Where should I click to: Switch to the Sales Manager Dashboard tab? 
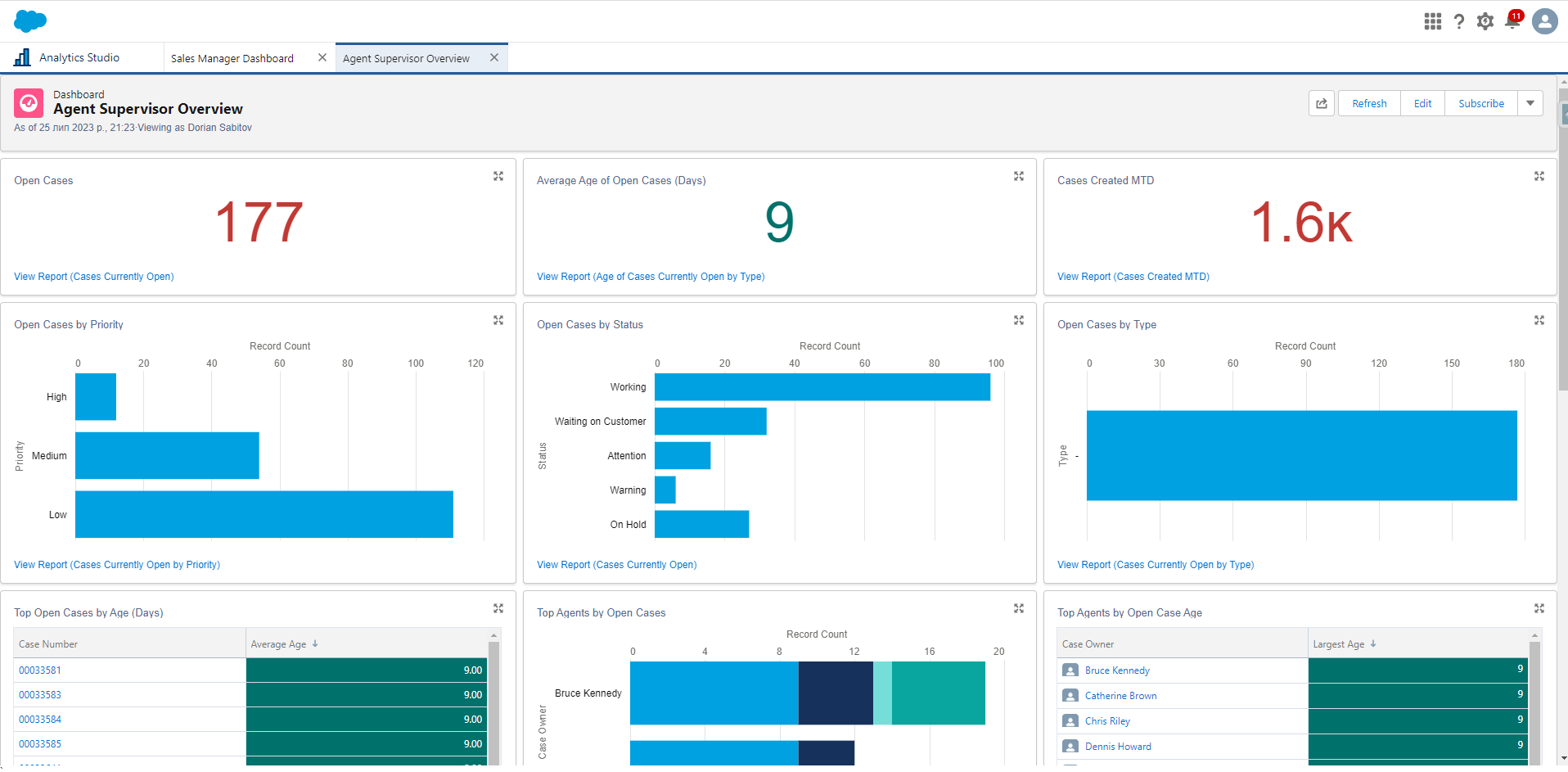pos(232,57)
